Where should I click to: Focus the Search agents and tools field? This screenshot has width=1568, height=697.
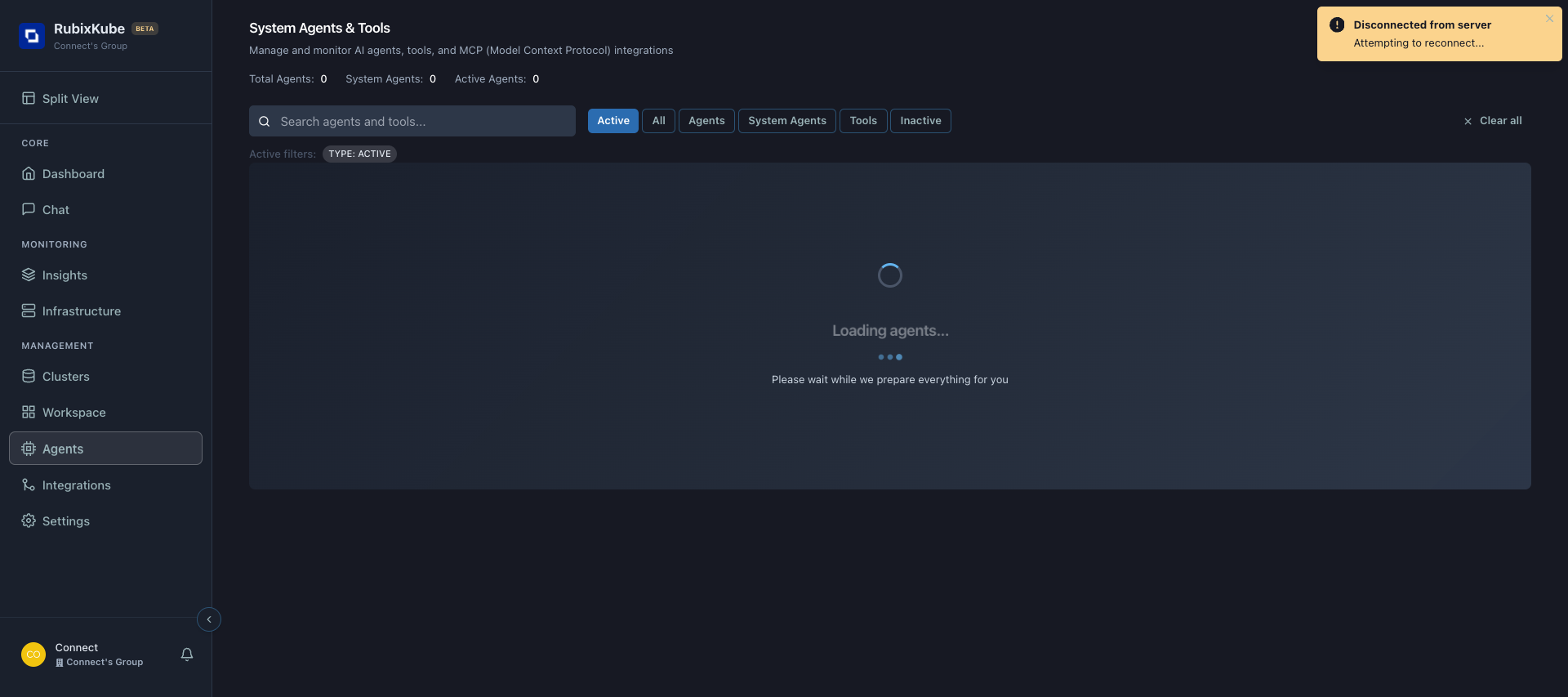click(x=412, y=121)
